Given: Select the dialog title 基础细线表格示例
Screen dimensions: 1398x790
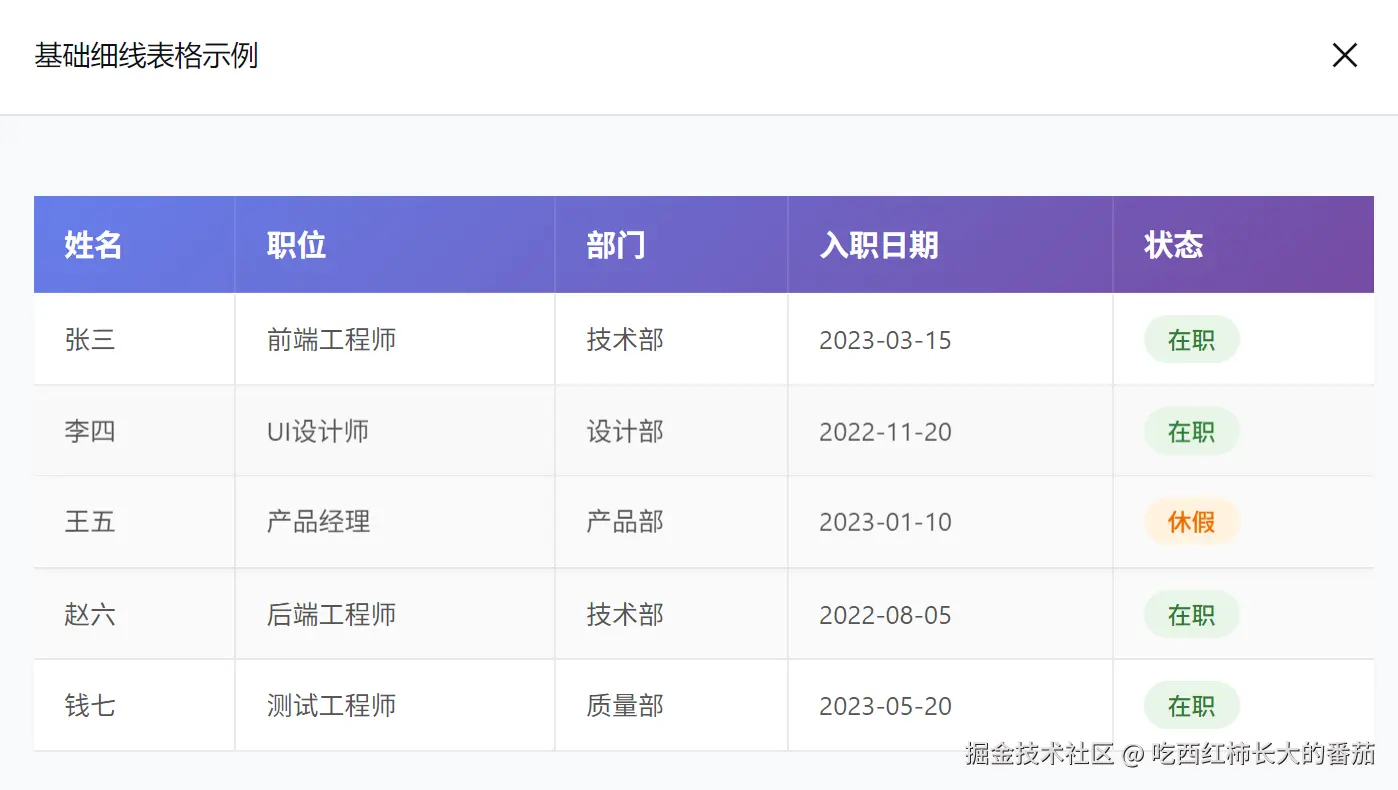Looking at the screenshot, I should click(x=146, y=56).
